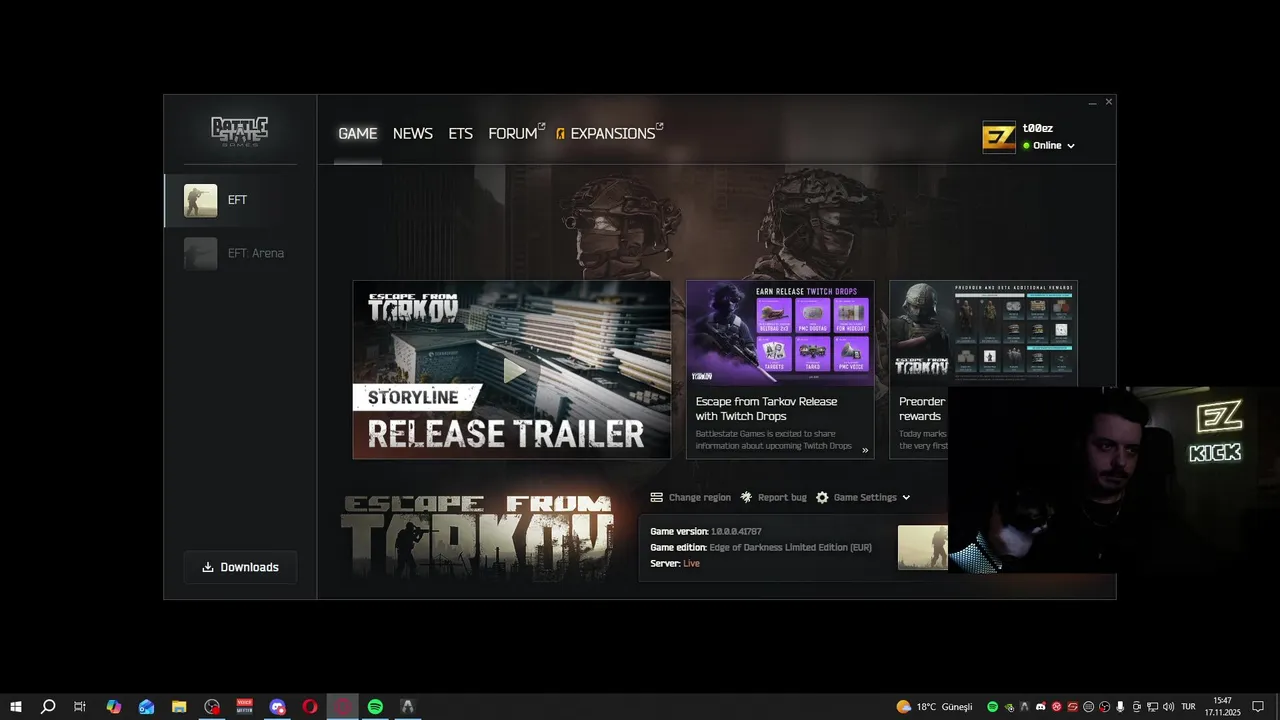This screenshot has width=1280, height=720.
Task: Open the volume speaker tray icon
Action: [1168, 707]
